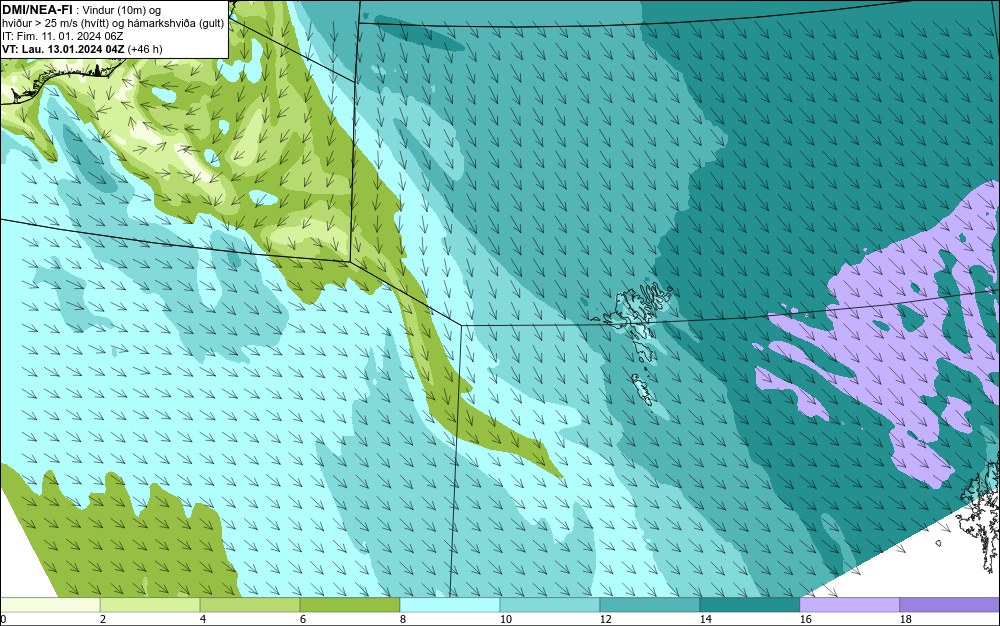Click the legend tick label '12'
The image size is (1000, 626).
pos(605,619)
